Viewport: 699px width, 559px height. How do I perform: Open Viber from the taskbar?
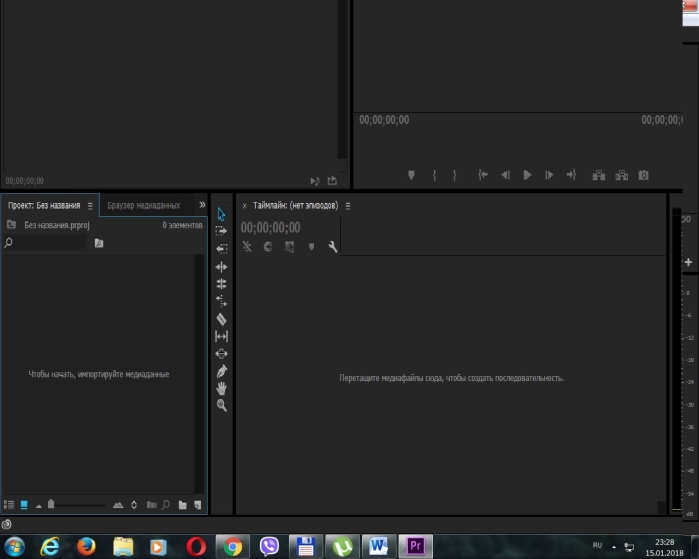(x=269, y=547)
